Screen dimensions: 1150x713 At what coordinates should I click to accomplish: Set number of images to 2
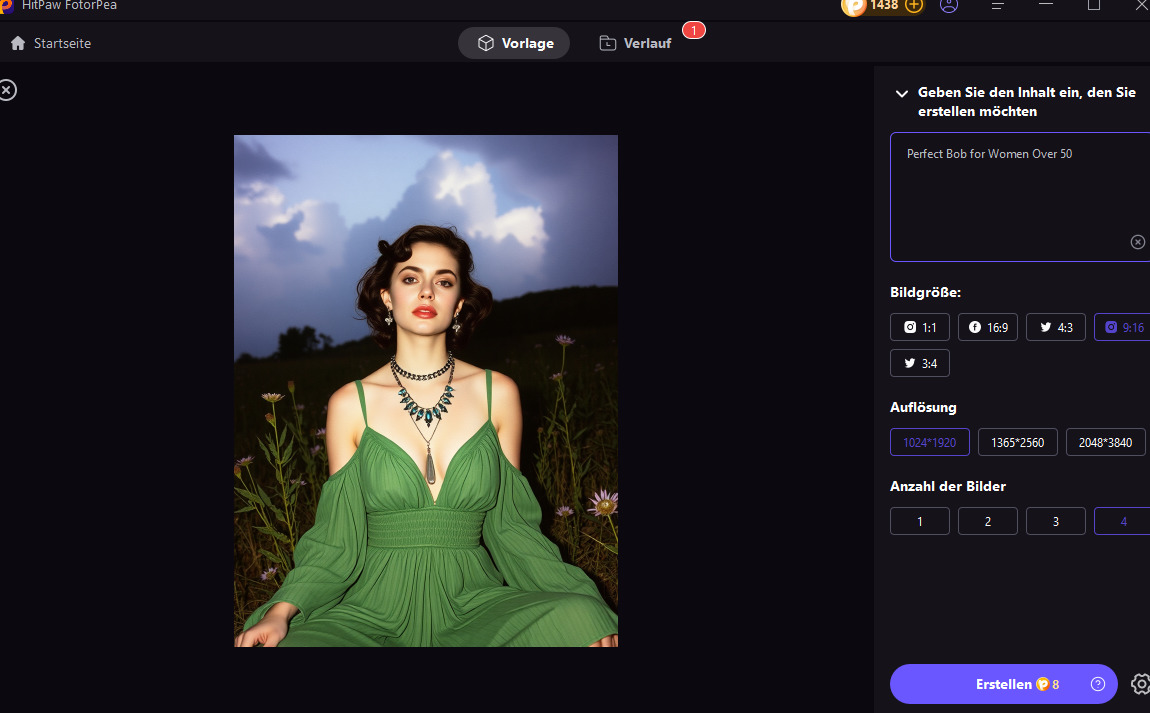988,521
